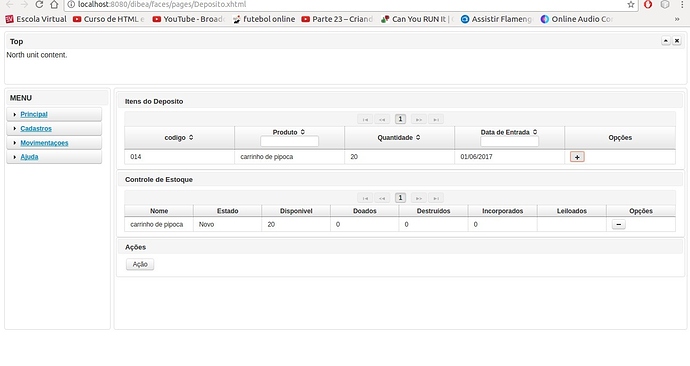690x366 pixels.
Task: Go to the browser home page icon
Action: (x=54, y=4)
